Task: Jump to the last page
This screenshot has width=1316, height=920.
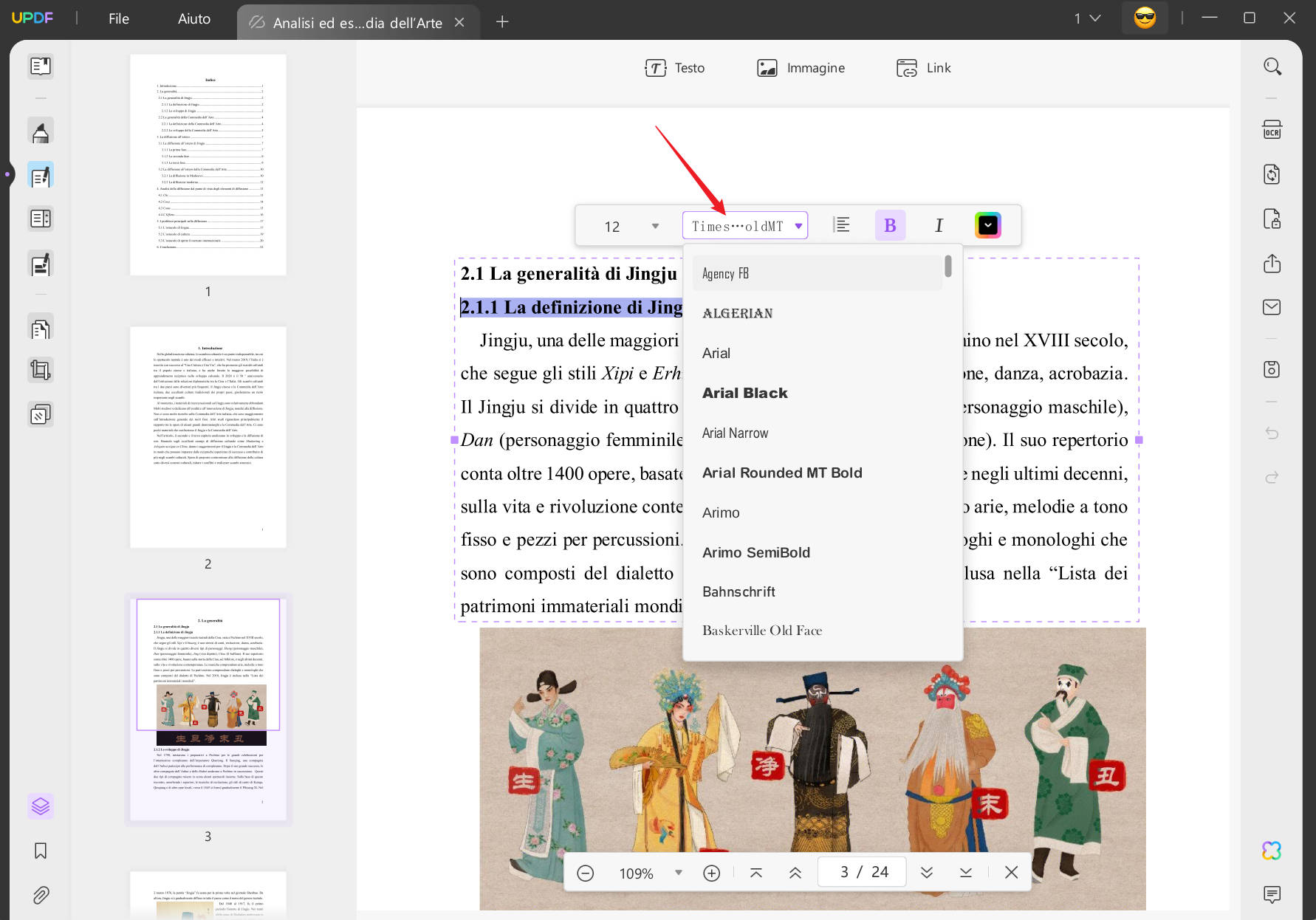Action: click(966, 873)
